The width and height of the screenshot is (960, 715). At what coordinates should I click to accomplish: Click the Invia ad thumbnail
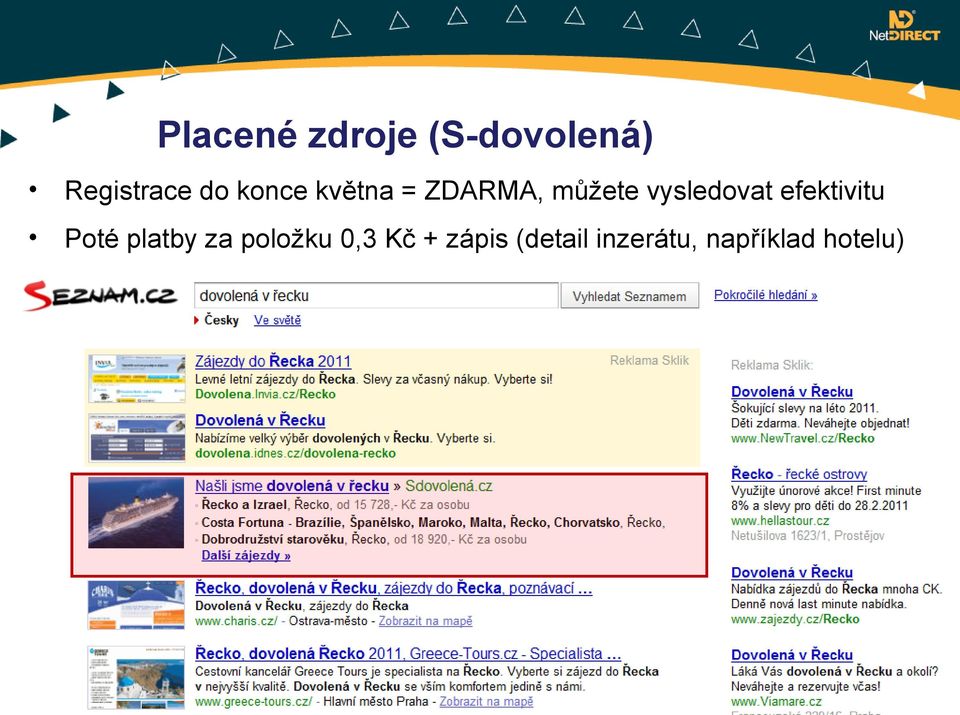137,378
